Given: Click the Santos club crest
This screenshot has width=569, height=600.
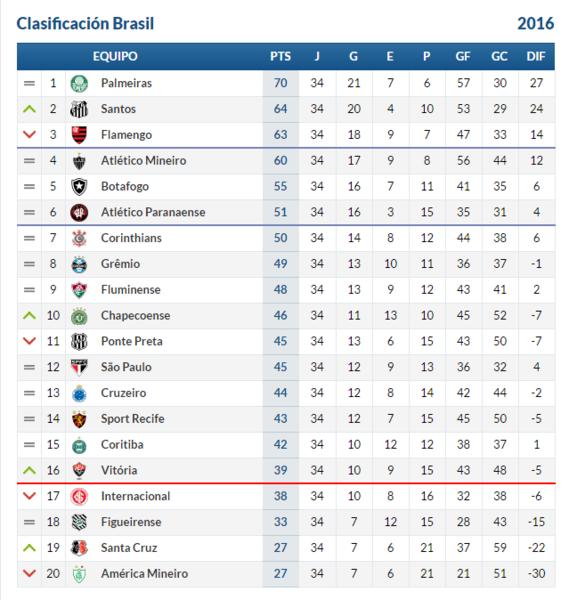Looking at the screenshot, I should coord(79,109).
